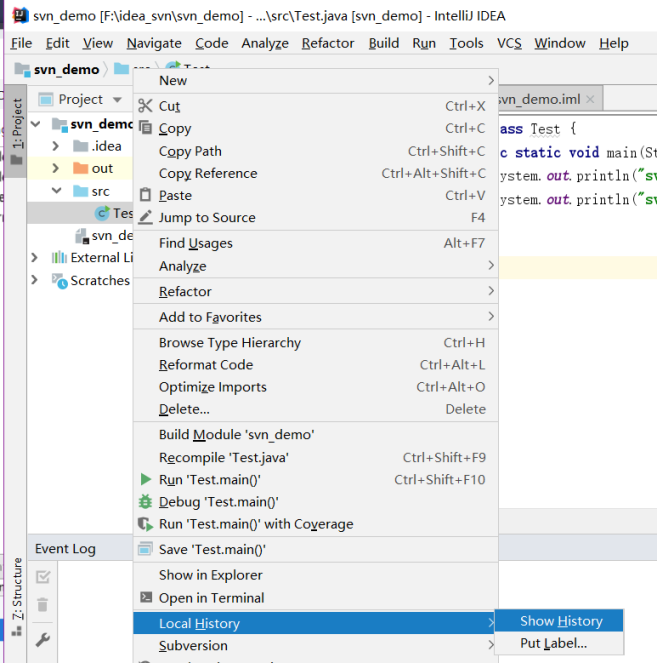Click the Event Log wrench settings icon
This screenshot has height=663, width=657.
43,640
